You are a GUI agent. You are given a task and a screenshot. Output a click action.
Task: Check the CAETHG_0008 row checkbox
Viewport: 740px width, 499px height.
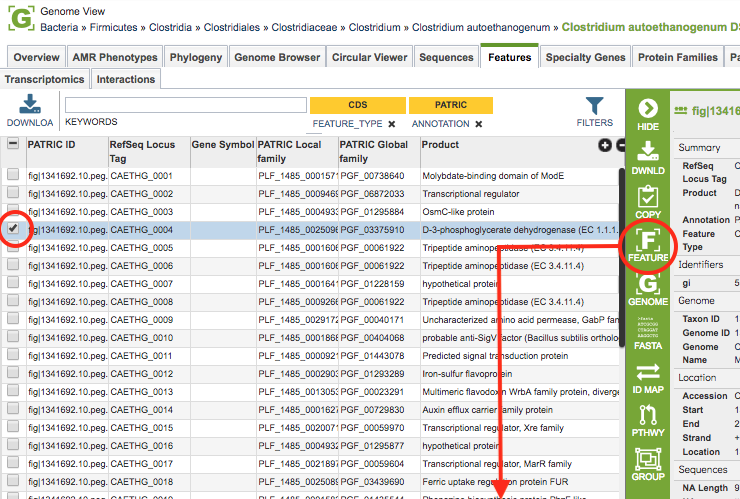click(13, 300)
